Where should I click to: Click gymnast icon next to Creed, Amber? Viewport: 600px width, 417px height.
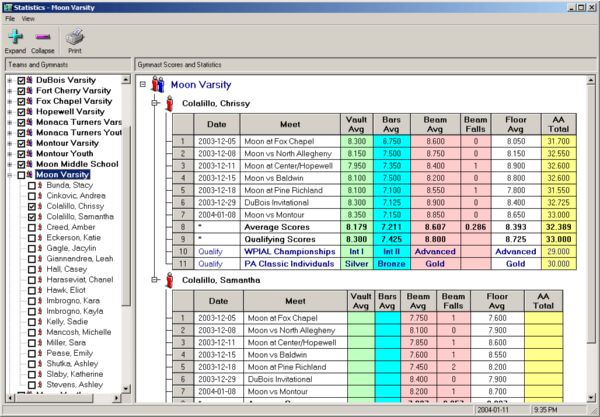click(40, 227)
